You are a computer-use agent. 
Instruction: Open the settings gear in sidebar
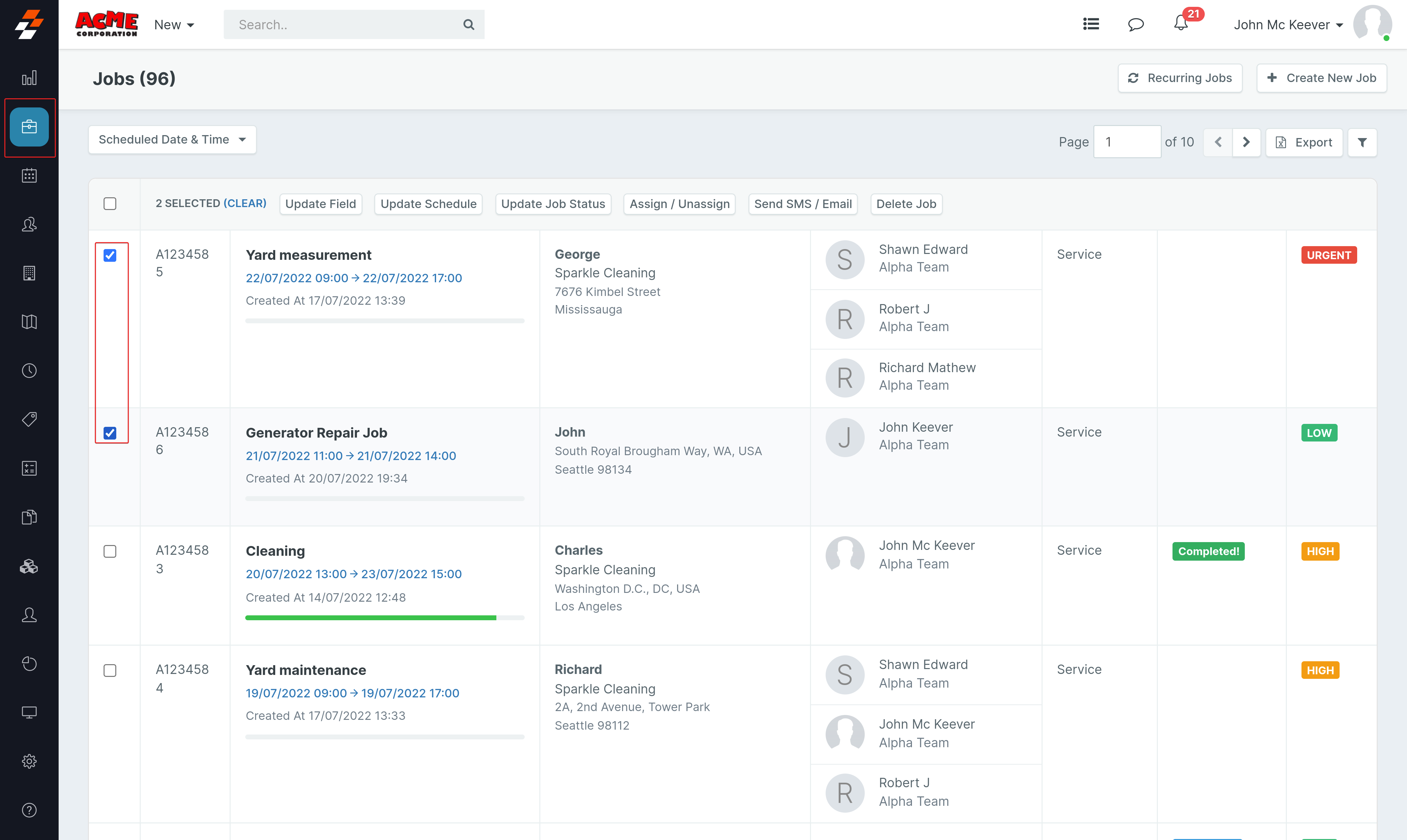click(x=29, y=761)
